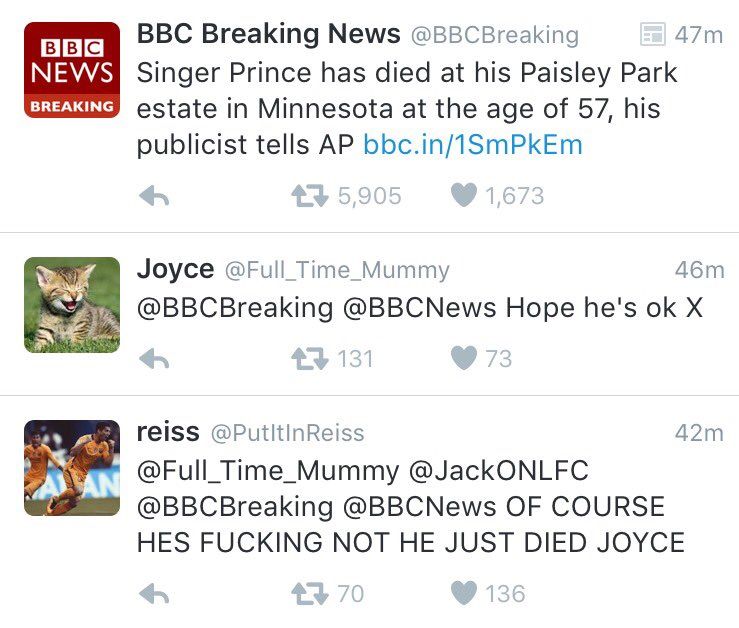
Task: Click the @BBCNews mention in Joyce's tweet
Action: click(x=419, y=308)
